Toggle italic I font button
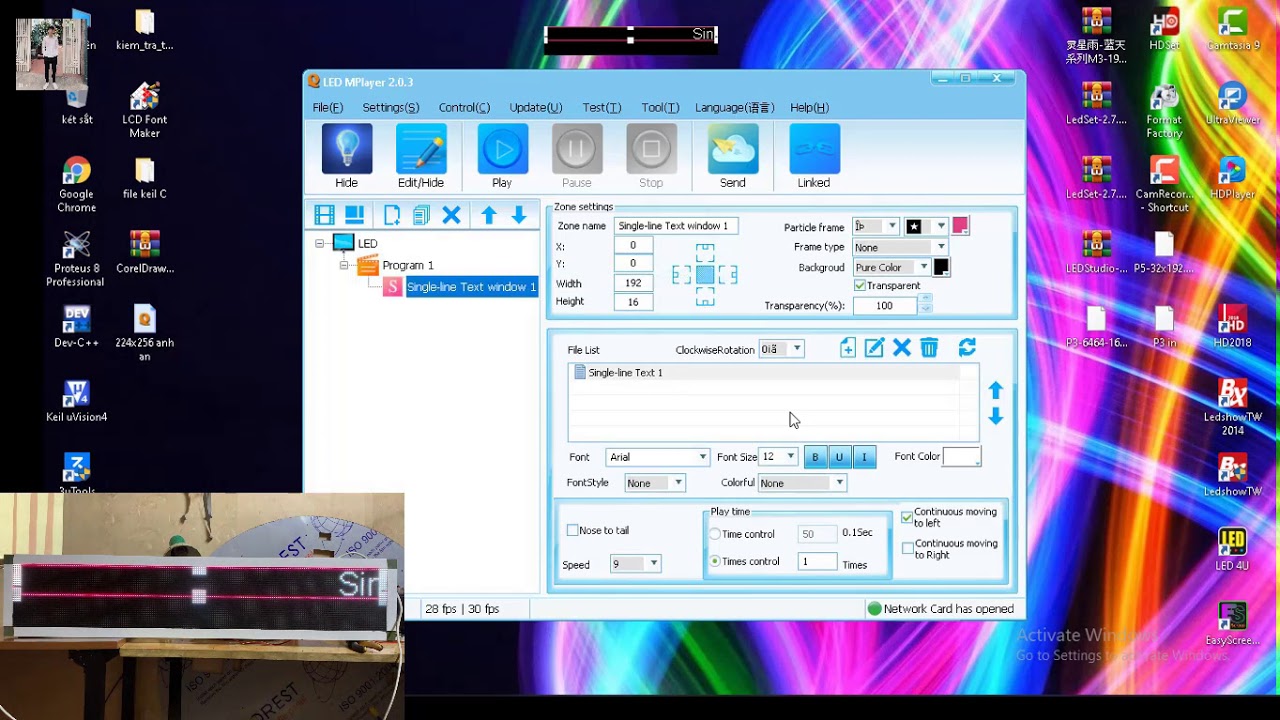The height and width of the screenshot is (720, 1280). tap(864, 457)
